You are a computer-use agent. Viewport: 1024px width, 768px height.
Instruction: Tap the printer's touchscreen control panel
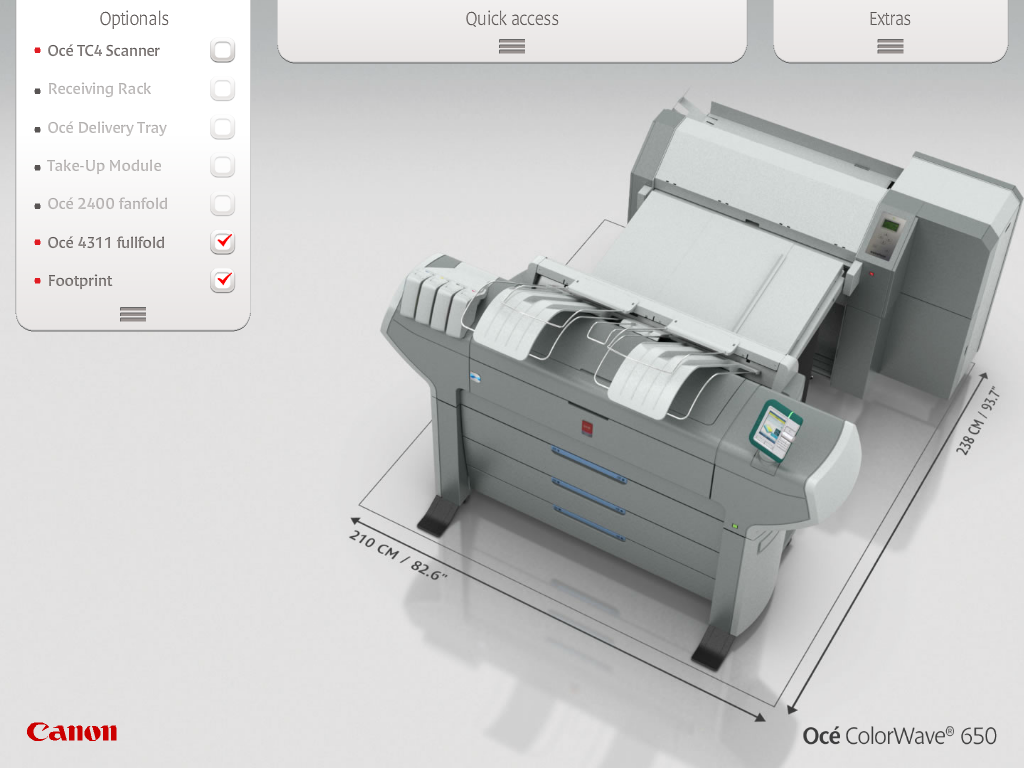click(775, 431)
